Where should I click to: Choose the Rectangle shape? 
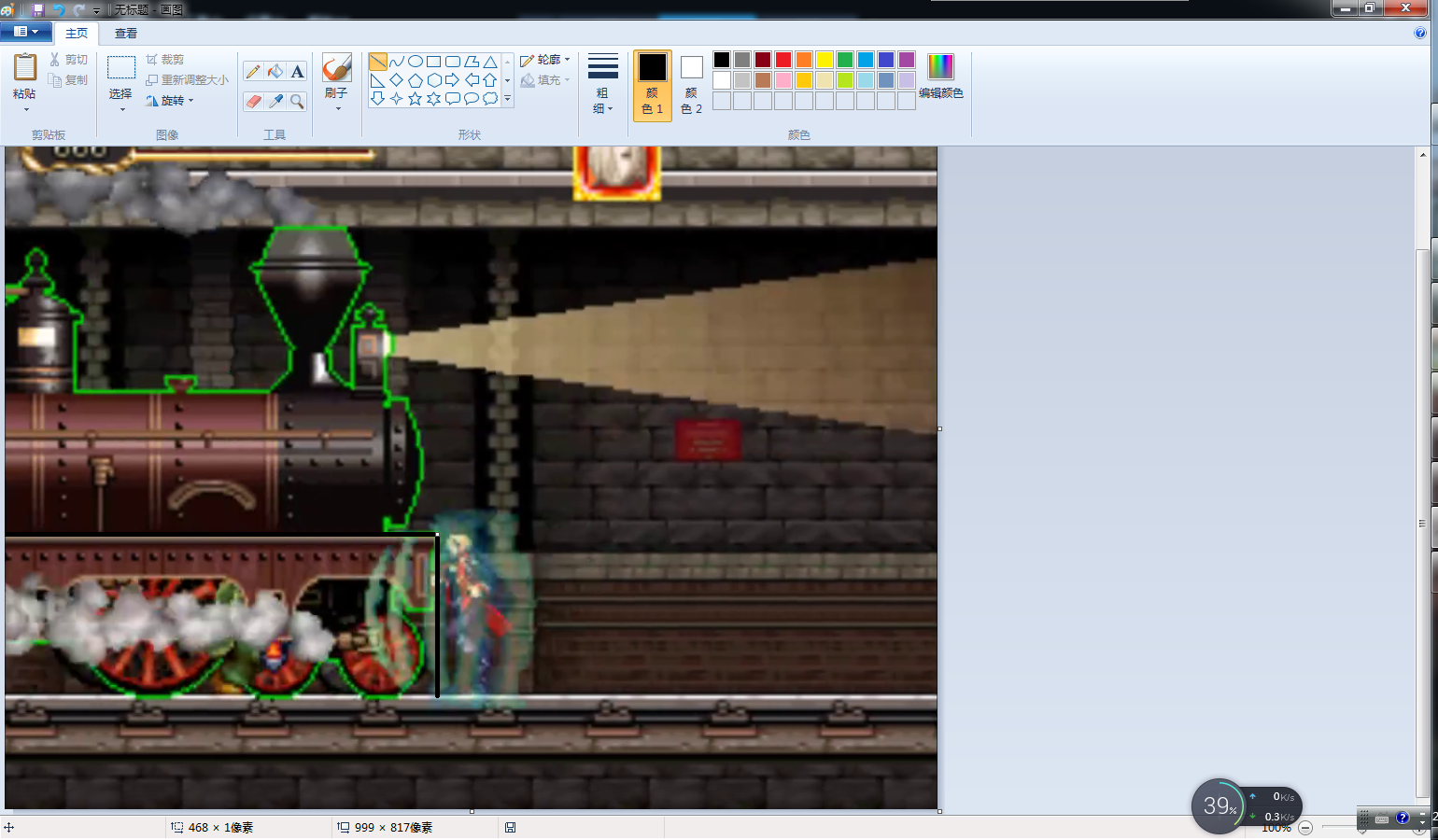(434, 62)
